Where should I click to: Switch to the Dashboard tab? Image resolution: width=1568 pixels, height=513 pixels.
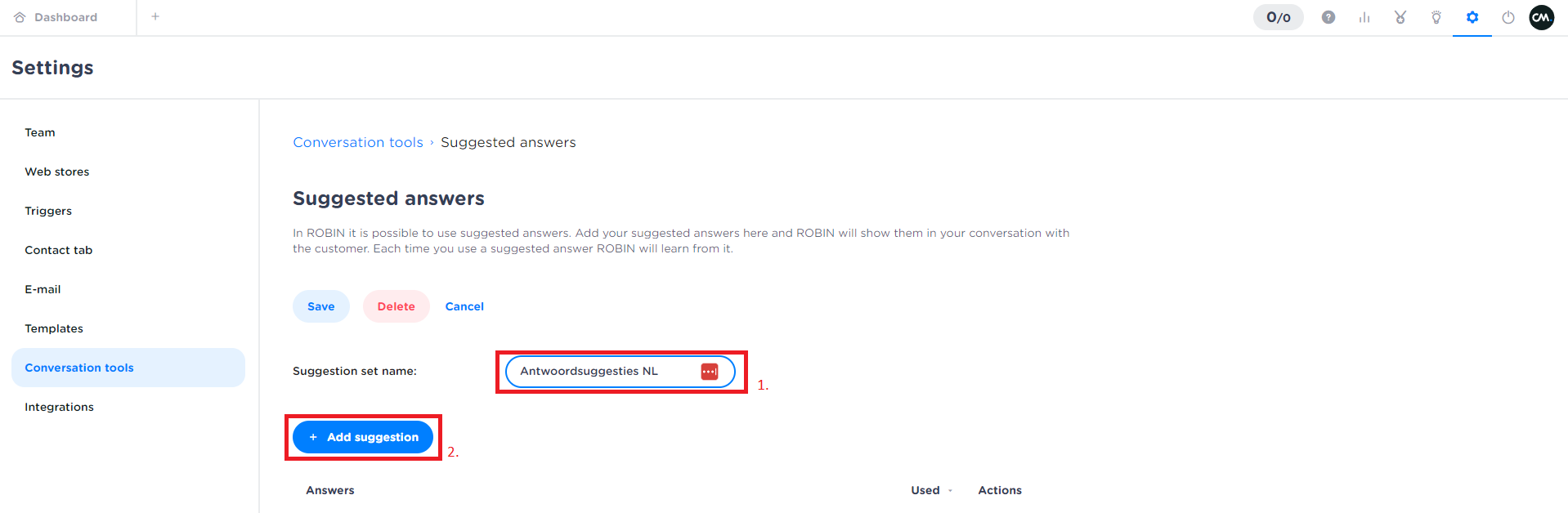tap(65, 17)
